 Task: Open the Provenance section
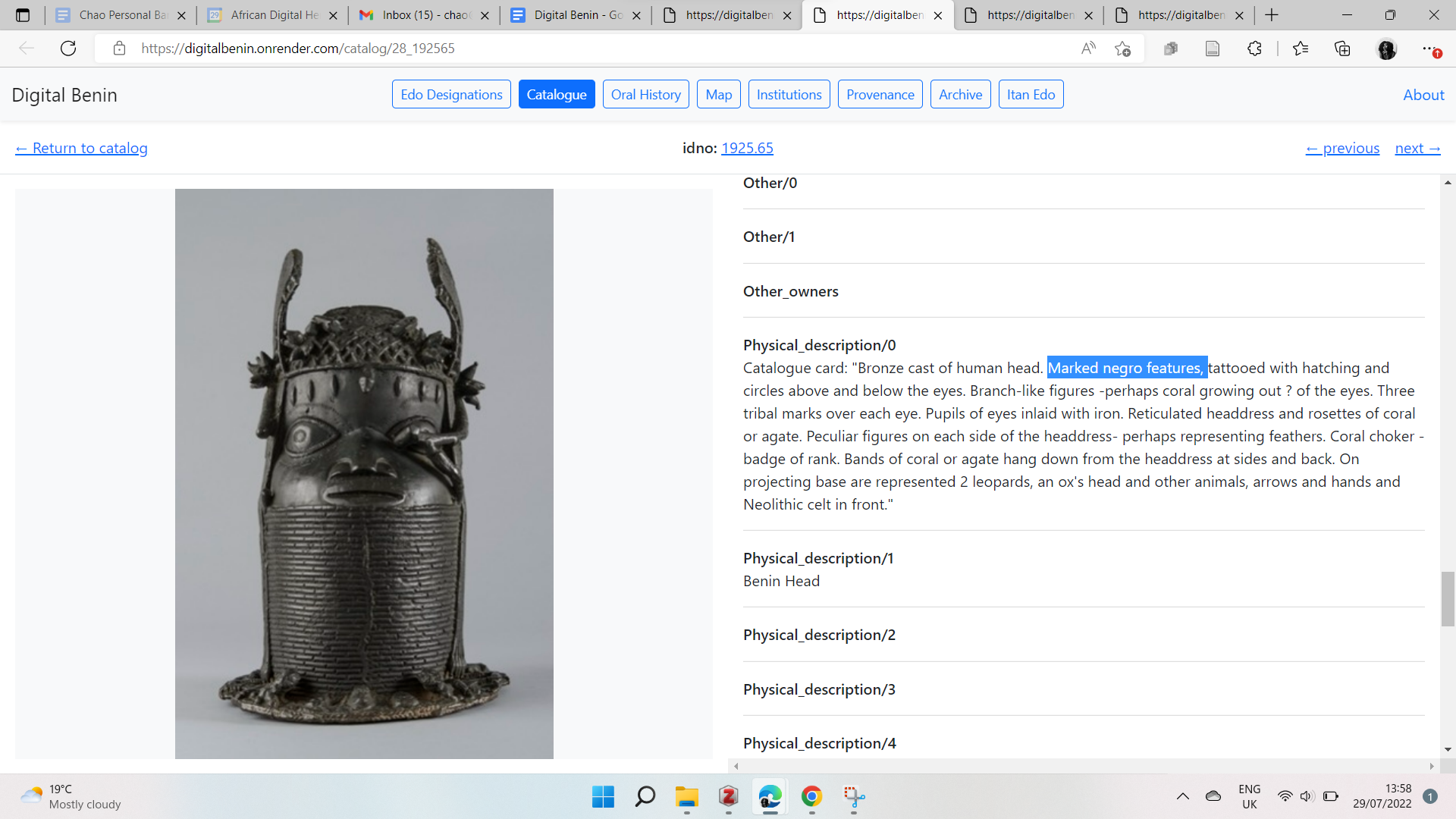point(880,95)
